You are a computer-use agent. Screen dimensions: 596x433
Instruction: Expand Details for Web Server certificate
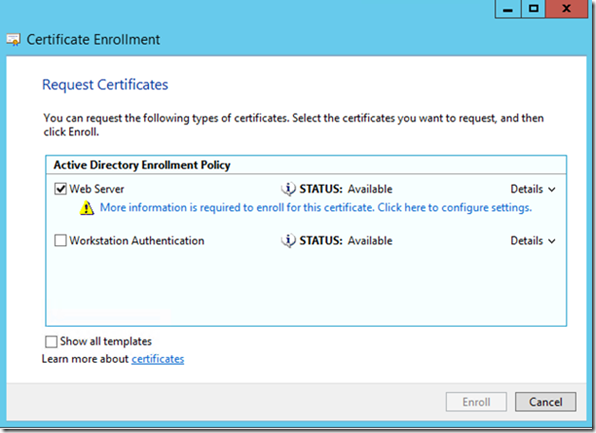[x=533, y=189]
